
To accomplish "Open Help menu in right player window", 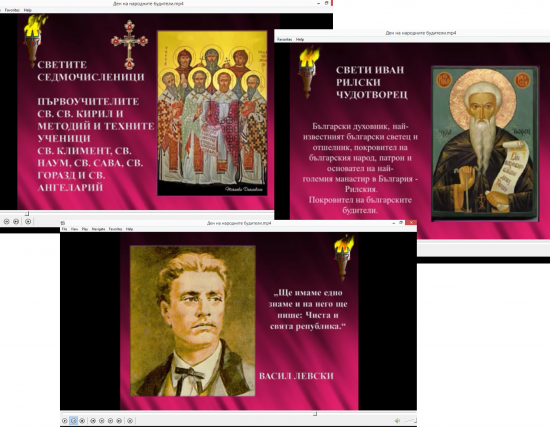I will (x=300, y=39).
